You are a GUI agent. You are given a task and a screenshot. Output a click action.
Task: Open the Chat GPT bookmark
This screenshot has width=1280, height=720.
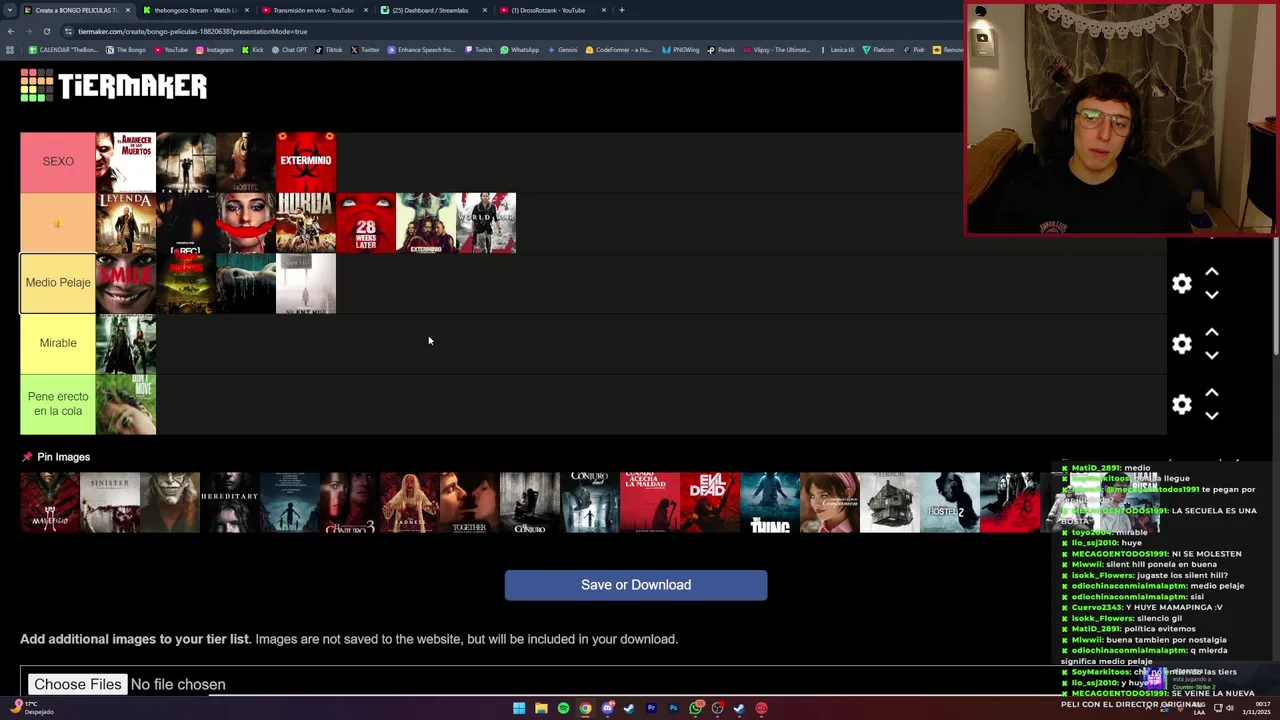point(290,50)
